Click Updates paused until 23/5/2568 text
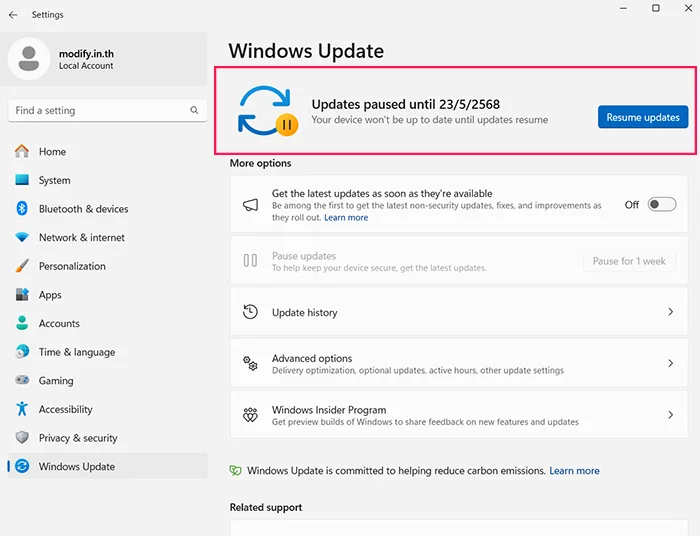700x536 pixels. (x=405, y=104)
